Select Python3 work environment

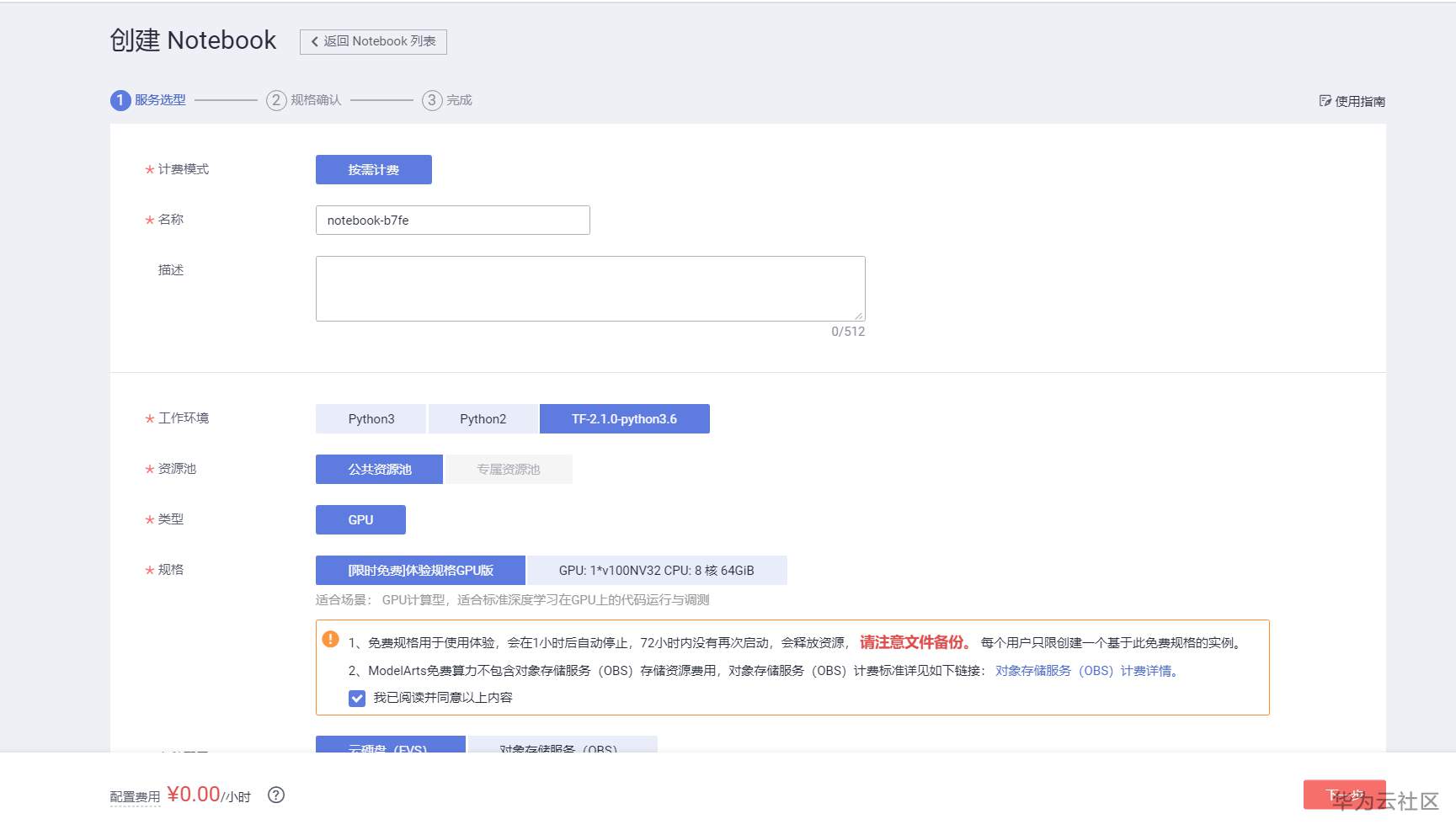tap(371, 418)
